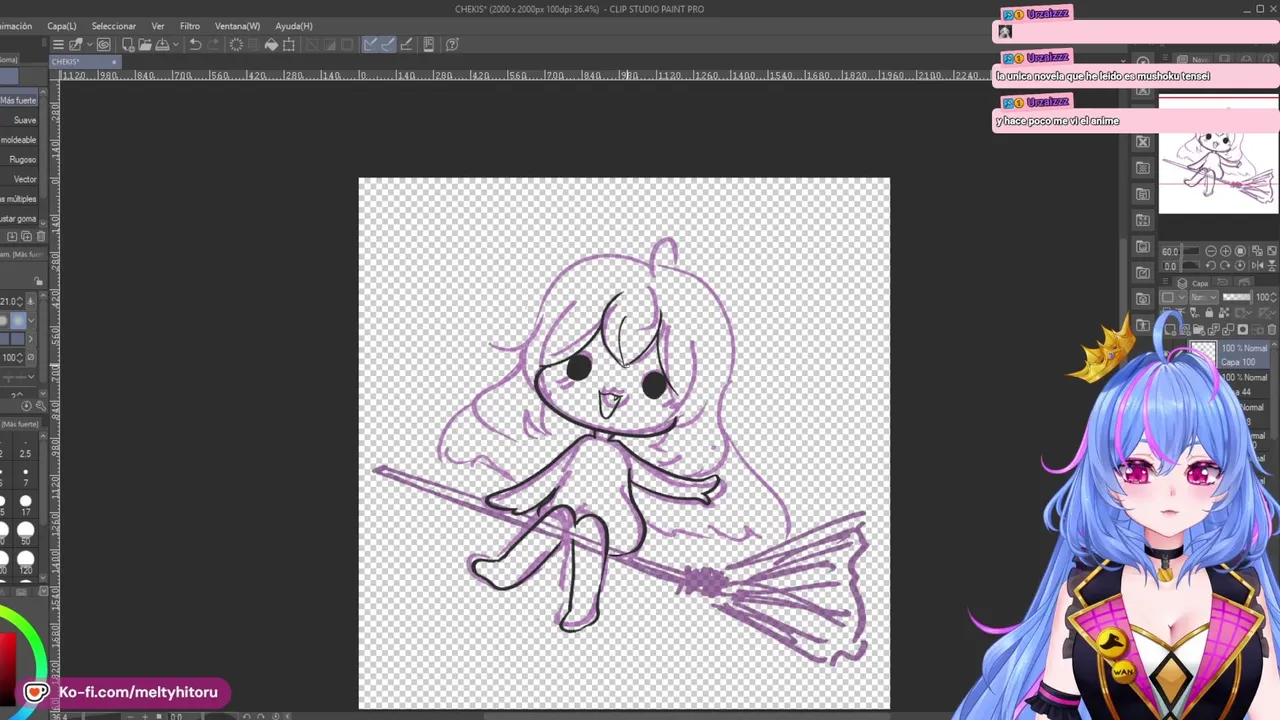Clear layer content with burst icon
1280x720 pixels.
click(236, 44)
